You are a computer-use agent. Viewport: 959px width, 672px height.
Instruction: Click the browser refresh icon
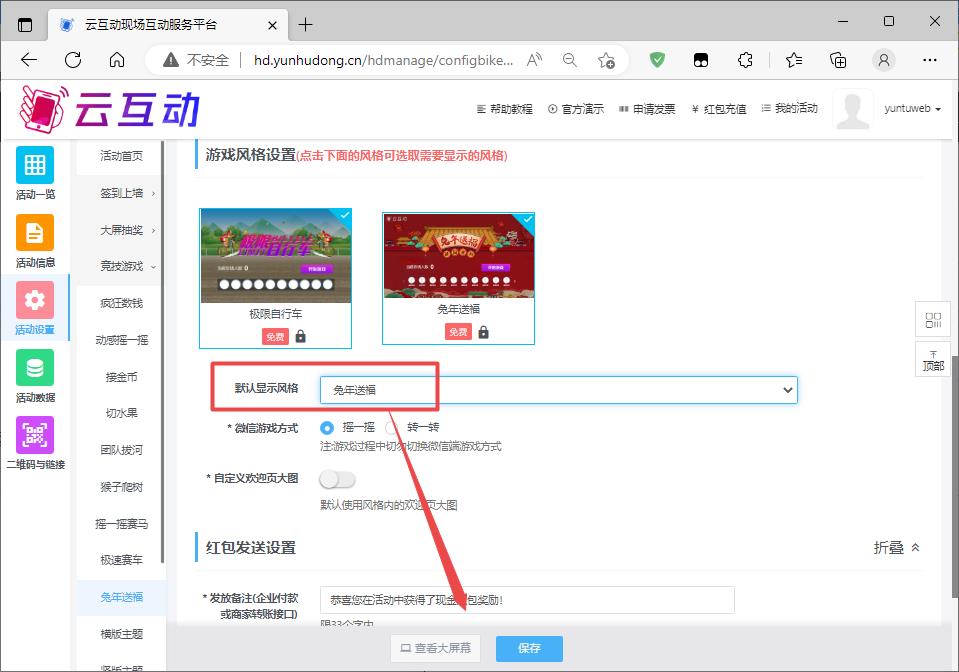[x=73, y=60]
